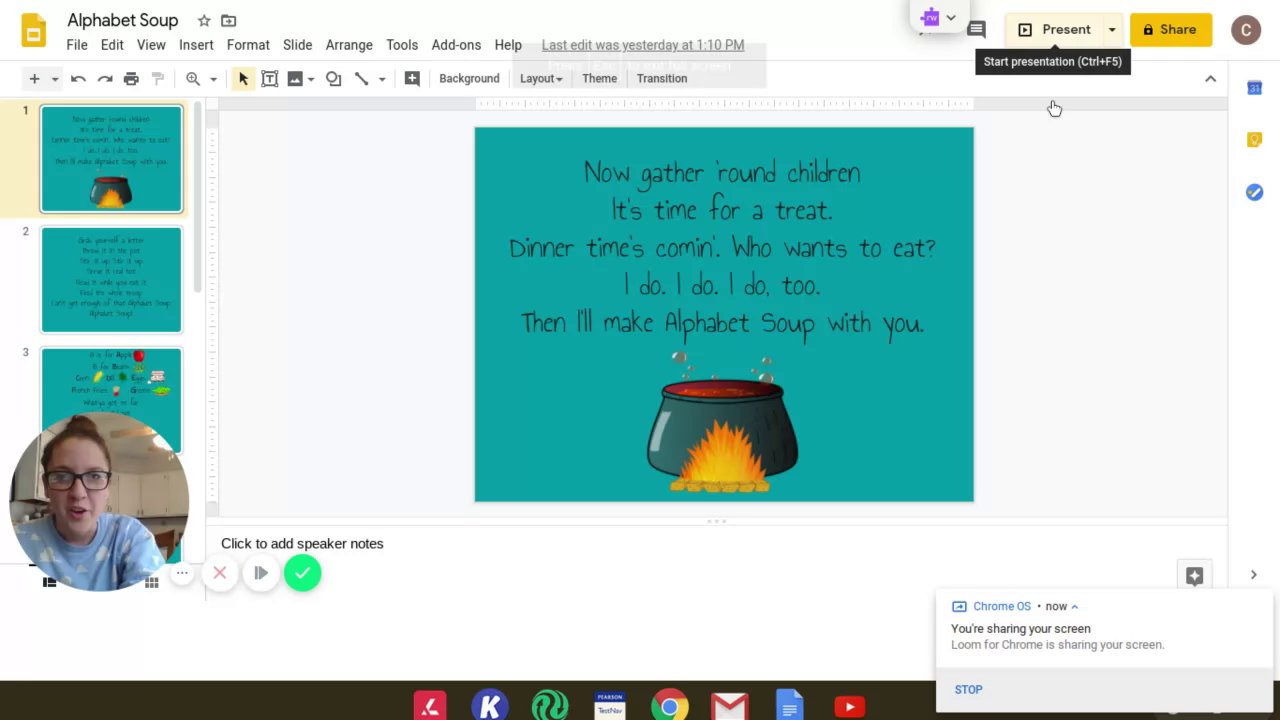
Task: Select slide 2 thumbnail
Action: click(x=111, y=279)
